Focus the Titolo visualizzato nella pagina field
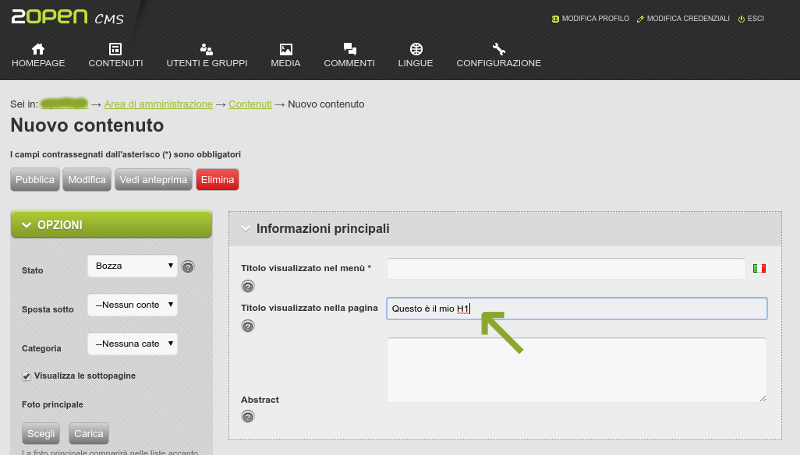Viewport: 800px width, 455px height. (577, 309)
